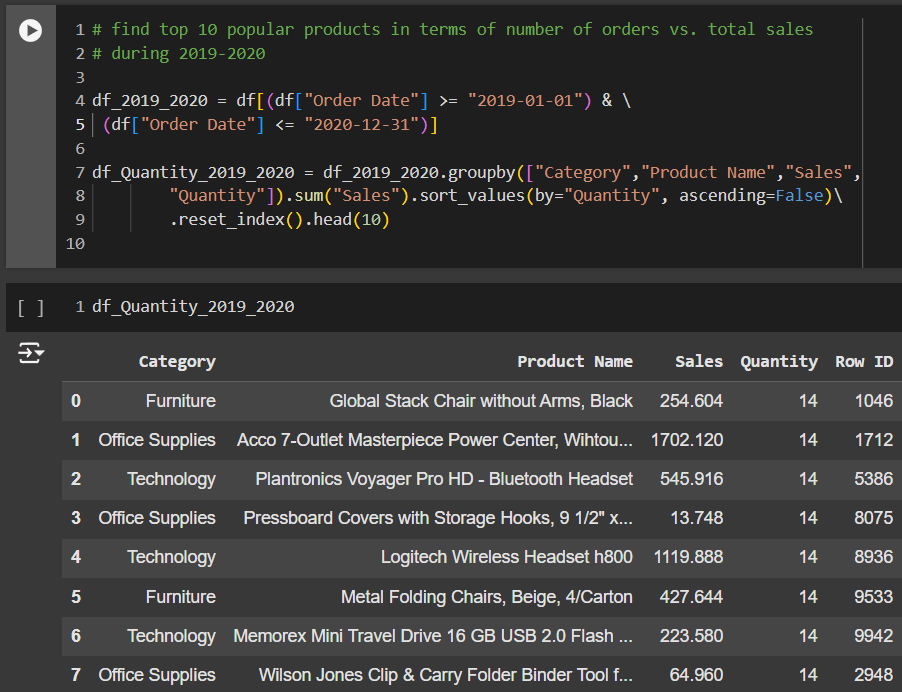Viewport: 902px width, 692px height.
Task: Select row index 0 in the table
Action: 76,401
